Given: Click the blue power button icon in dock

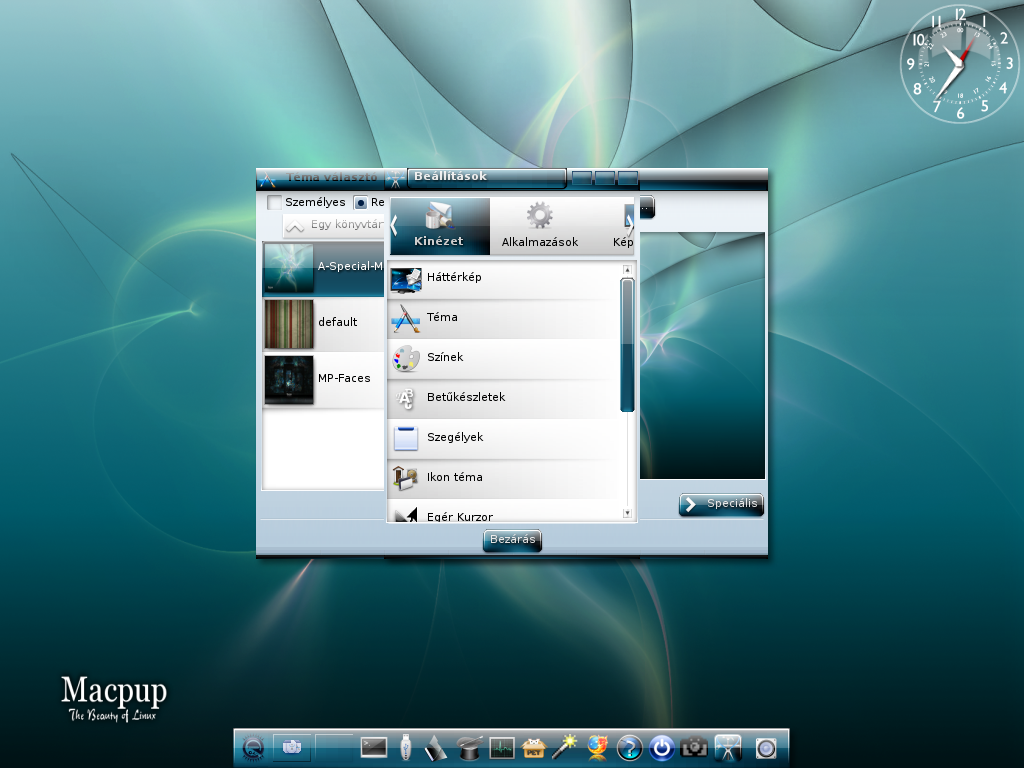Looking at the screenshot, I should pos(662,748).
